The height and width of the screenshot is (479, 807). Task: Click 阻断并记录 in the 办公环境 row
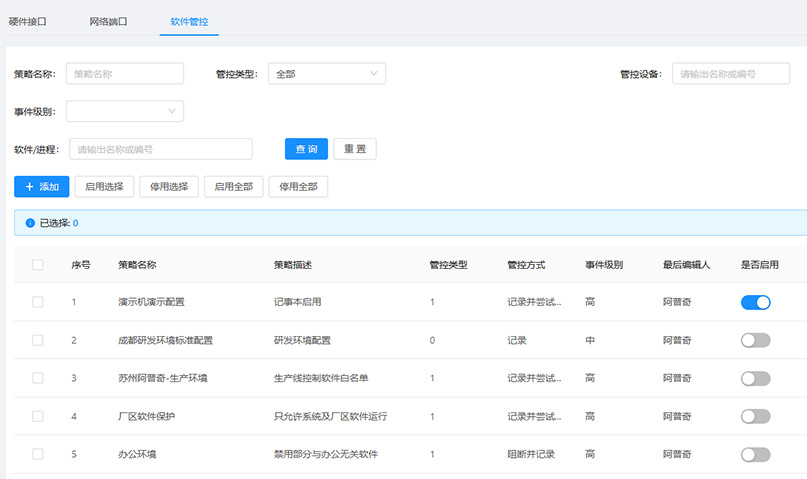[x=531, y=454]
